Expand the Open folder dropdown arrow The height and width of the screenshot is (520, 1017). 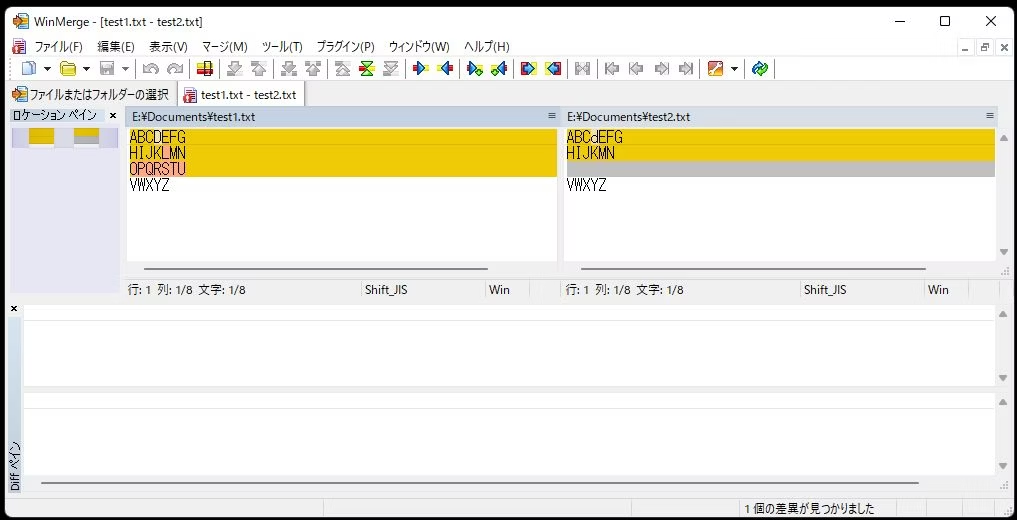click(x=86, y=69)
